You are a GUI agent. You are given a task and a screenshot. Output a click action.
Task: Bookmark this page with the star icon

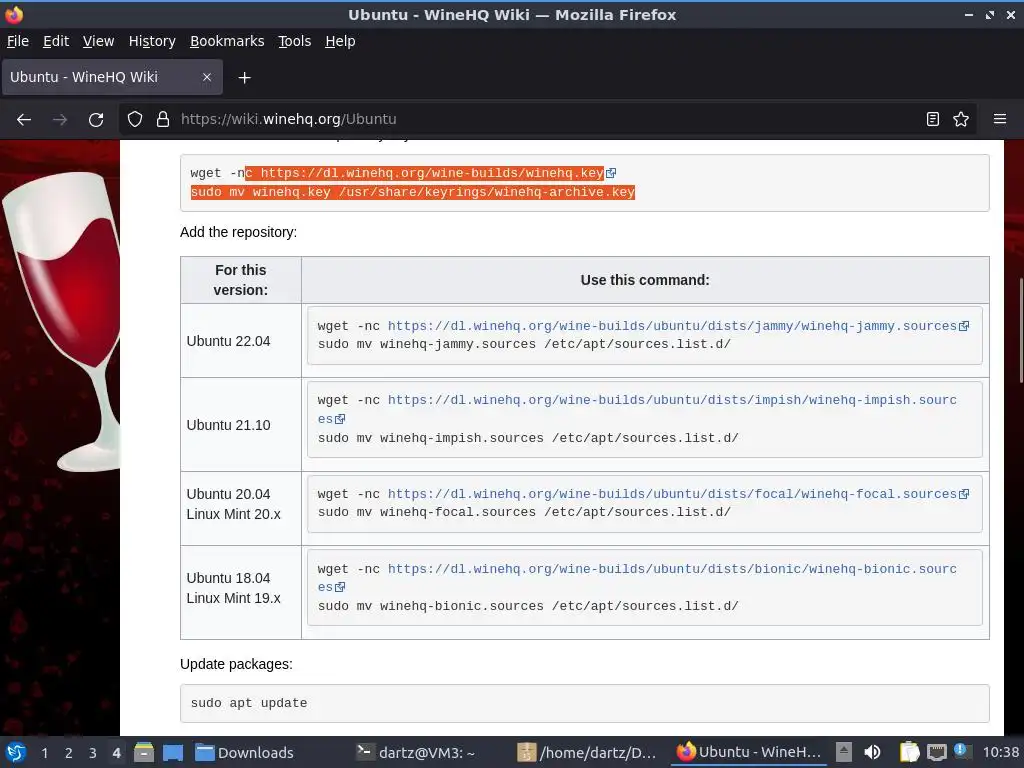(961, 119)
